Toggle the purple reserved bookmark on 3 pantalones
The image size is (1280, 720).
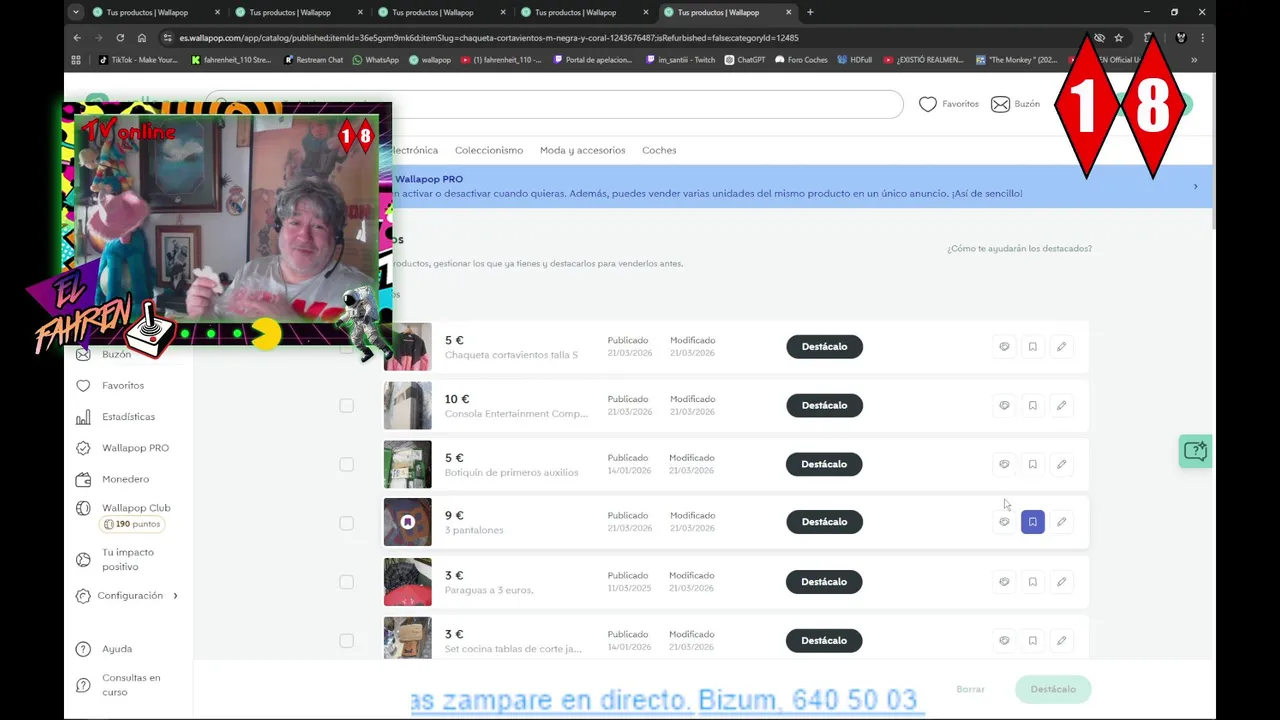click(x=1033, y=522)
